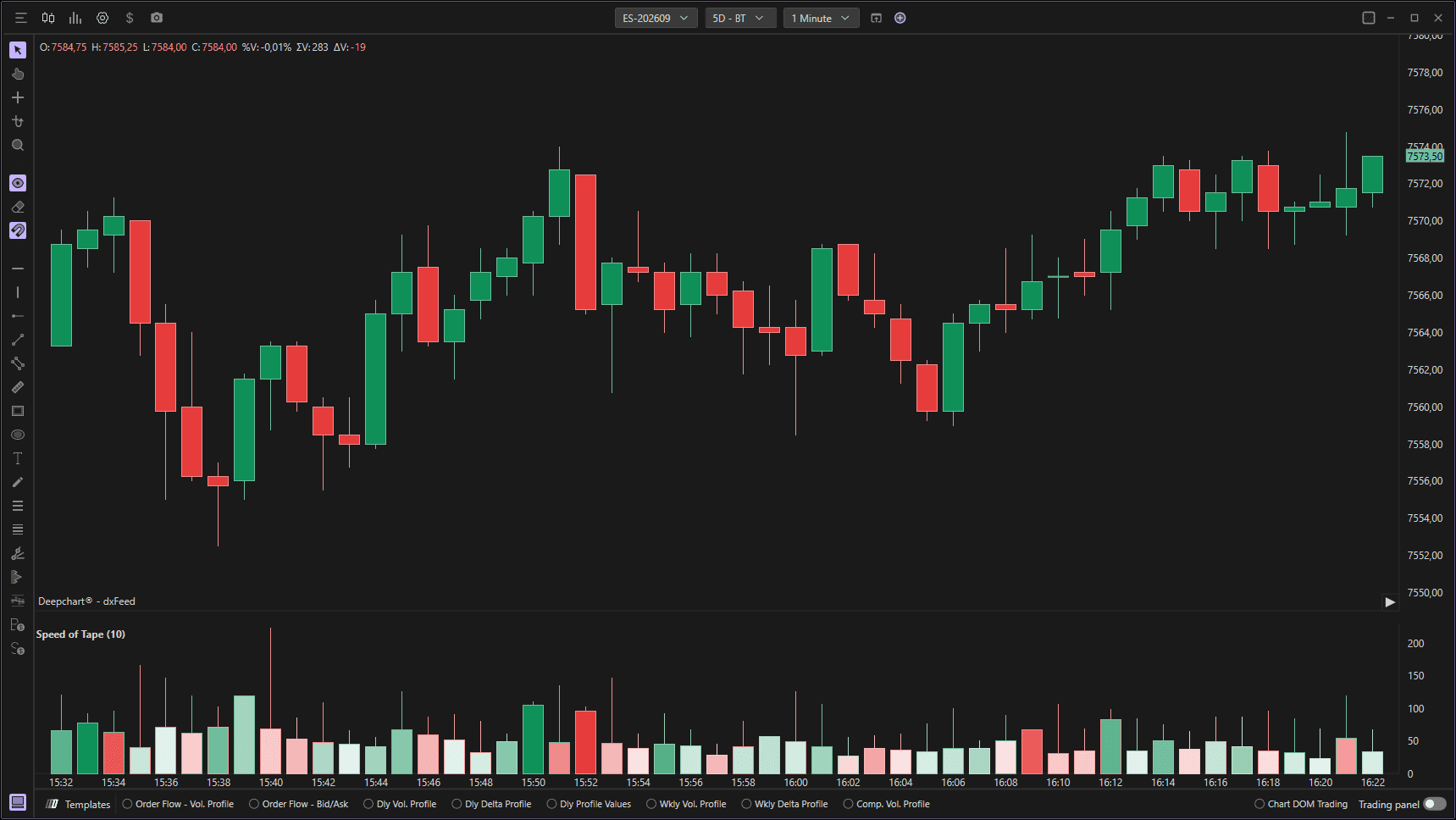Click the layout square icon top right
The width and height of the screenshot is (1456, 820).
[1369, 18]
